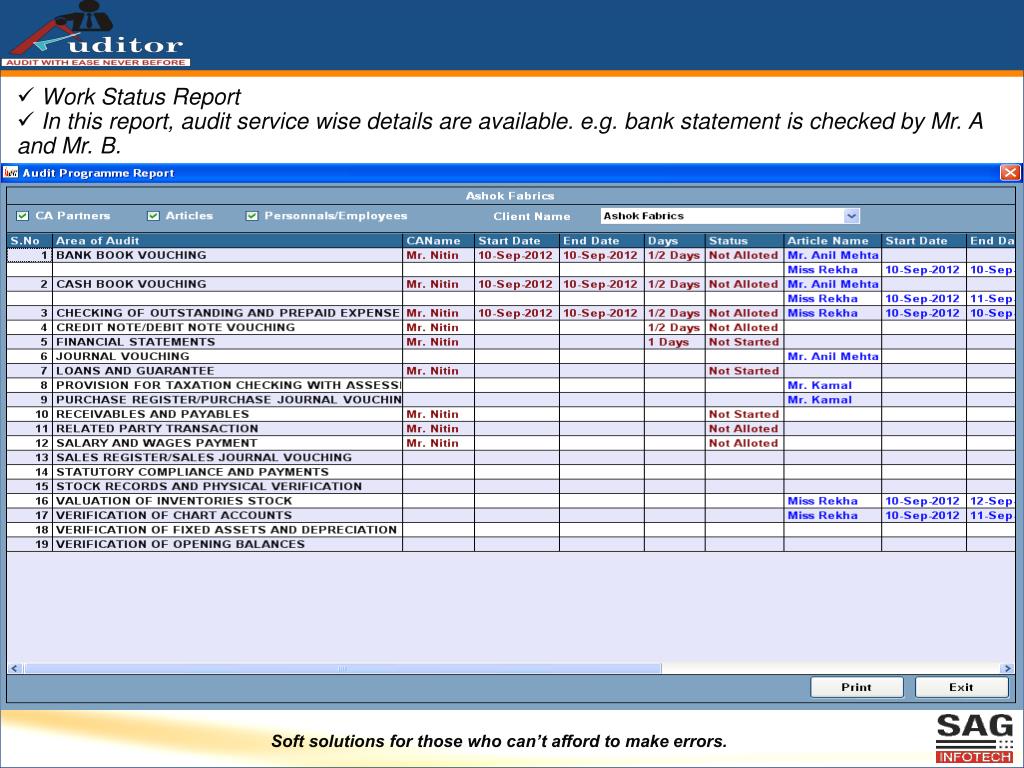Screen dimensions: 1024x768
Task: Select CREDIT NOTE/DEBIT NOTE VOUCHING row
Action: click(x=511, y=327)
